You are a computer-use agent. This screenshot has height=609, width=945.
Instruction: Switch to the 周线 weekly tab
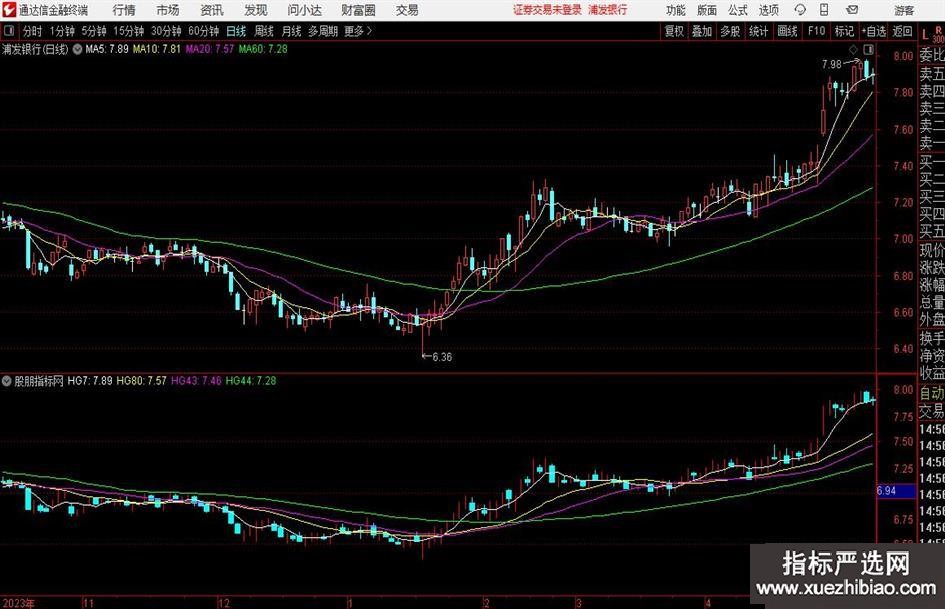(264, 31)
